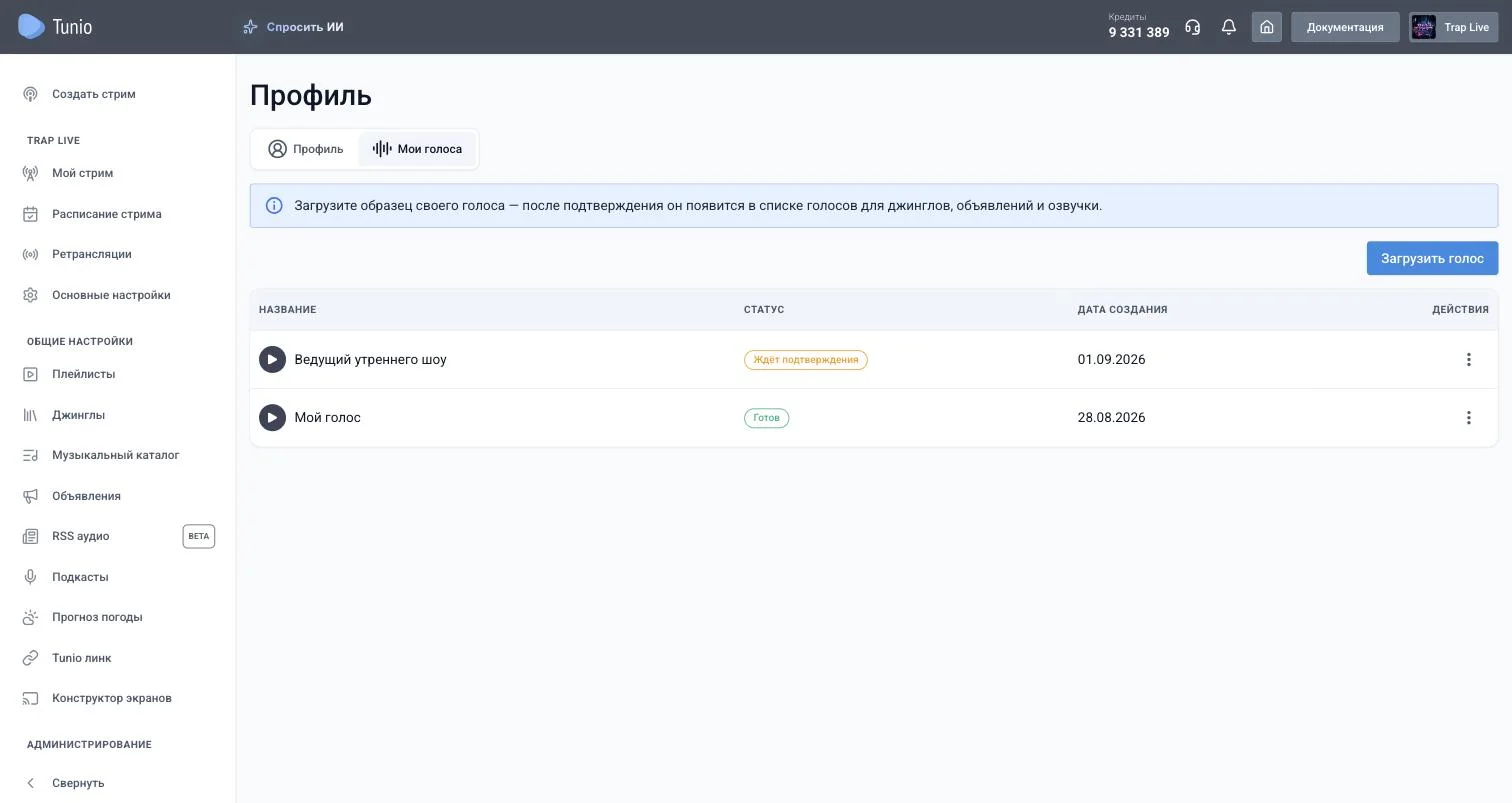The width and height of the screenshot is (1512, 803).
Task: Open the Trap Live account menu
Action: coord(1453,27)
